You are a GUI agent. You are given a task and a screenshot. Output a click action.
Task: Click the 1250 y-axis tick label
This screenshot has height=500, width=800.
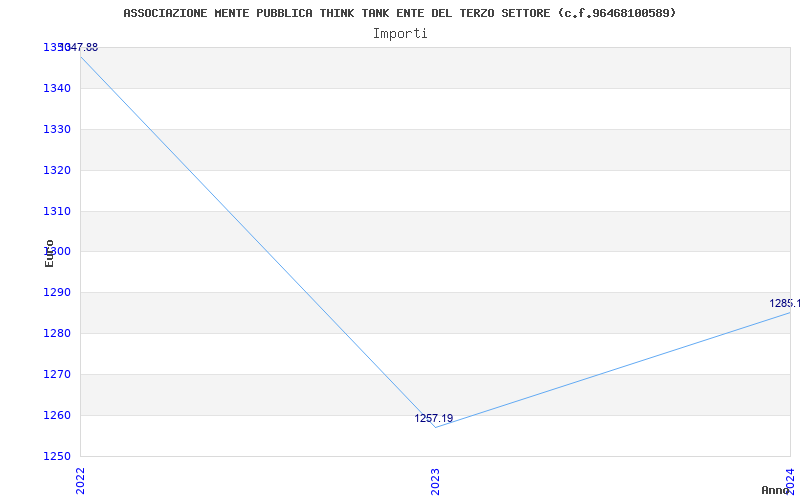[57, 456]
